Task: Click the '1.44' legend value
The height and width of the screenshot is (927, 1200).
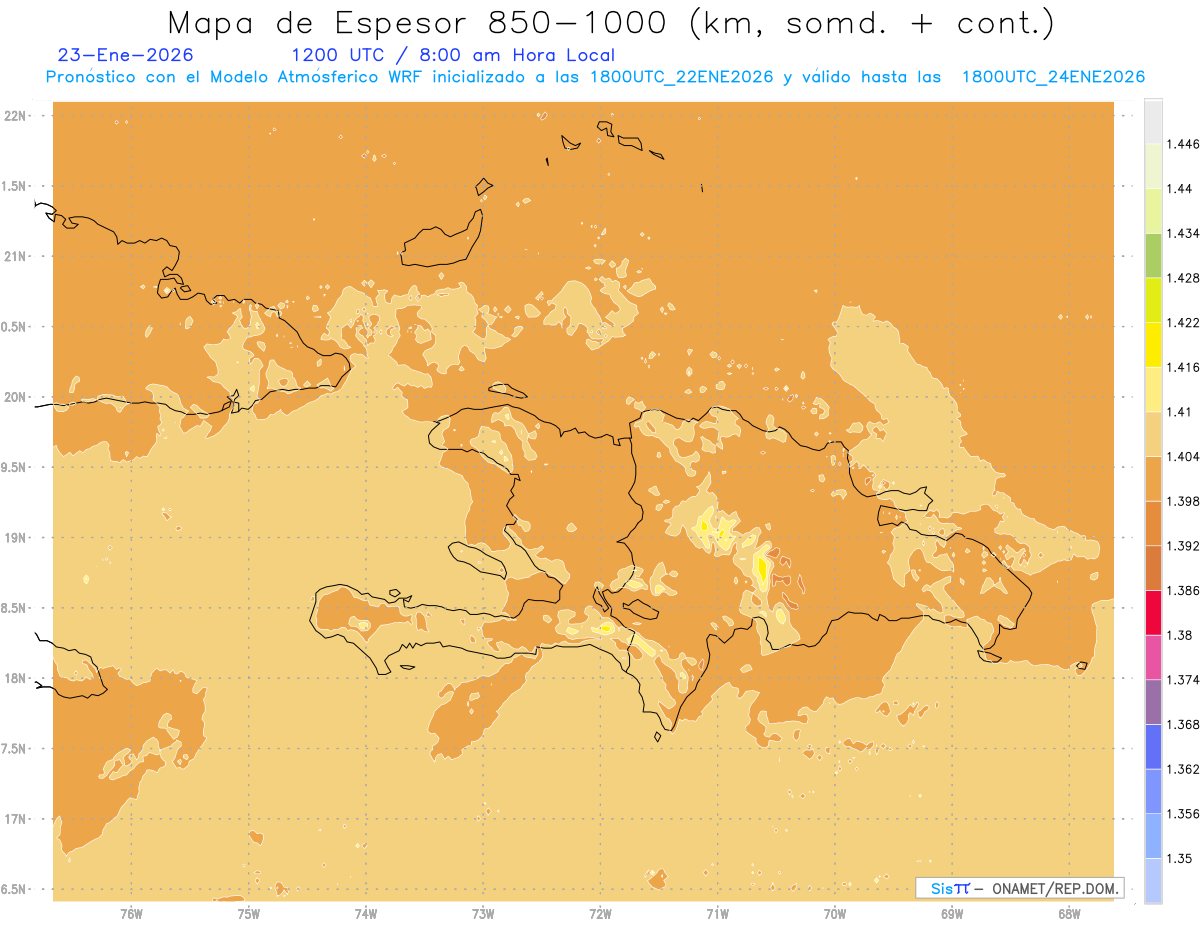Action: click(1179, 188)
